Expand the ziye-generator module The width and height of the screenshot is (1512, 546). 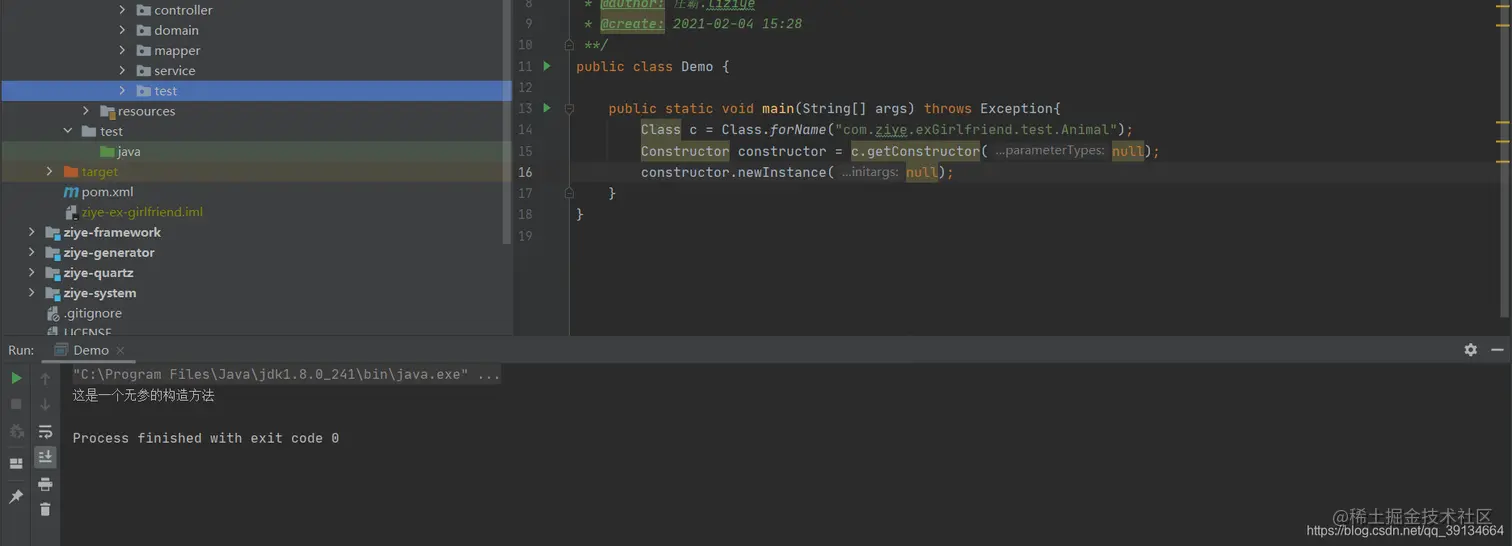tap(32, 252)
